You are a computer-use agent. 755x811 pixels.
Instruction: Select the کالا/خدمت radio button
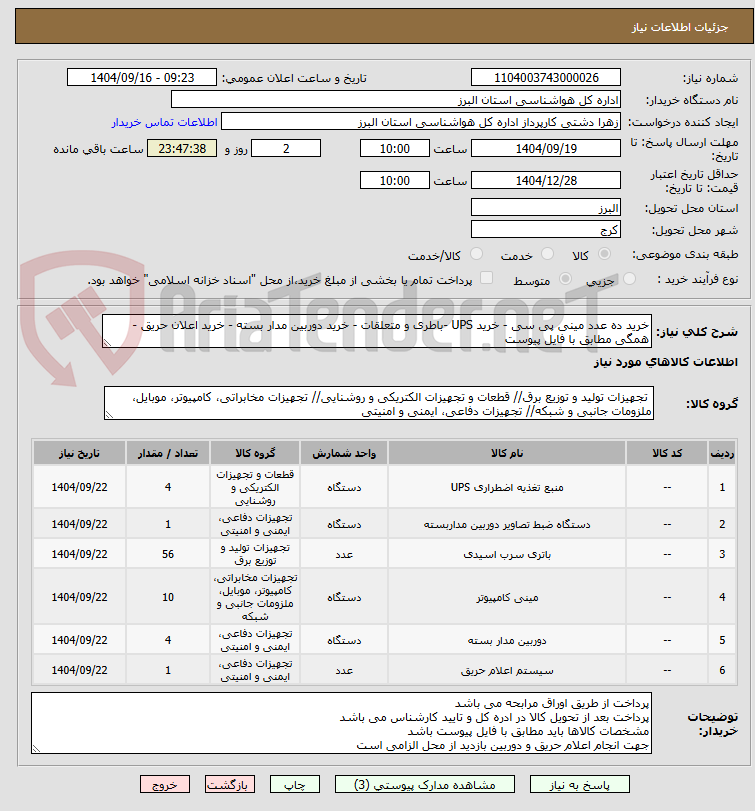[476, 254]
